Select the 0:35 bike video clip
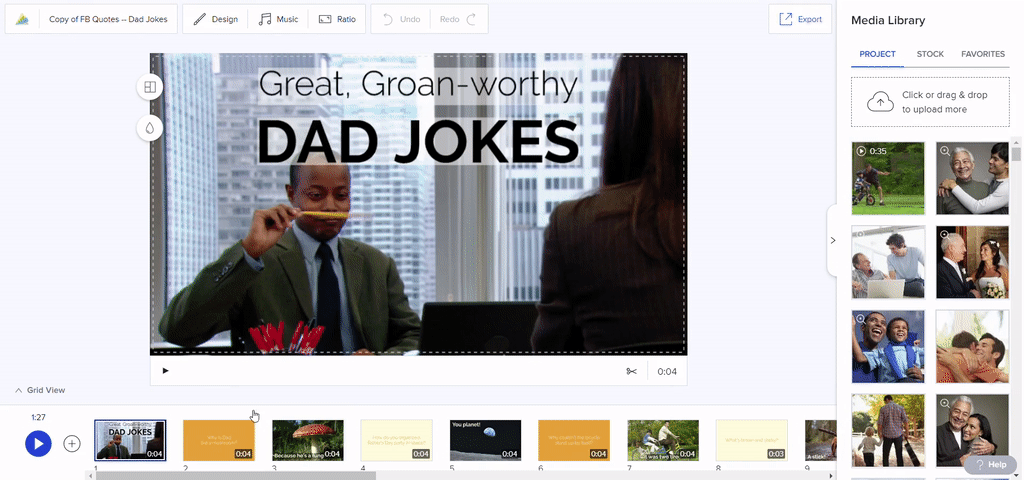The image size is (1024, 480). tap(888, 178)
